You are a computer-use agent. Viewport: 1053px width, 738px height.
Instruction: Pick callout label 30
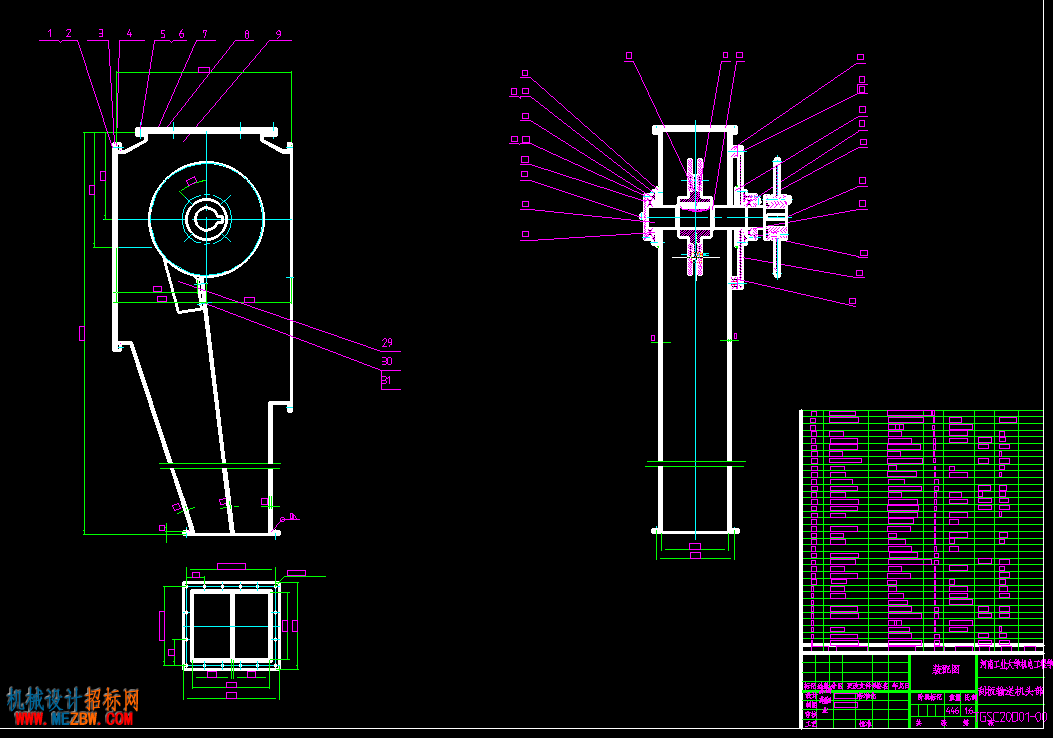click(x=387, y=361)
